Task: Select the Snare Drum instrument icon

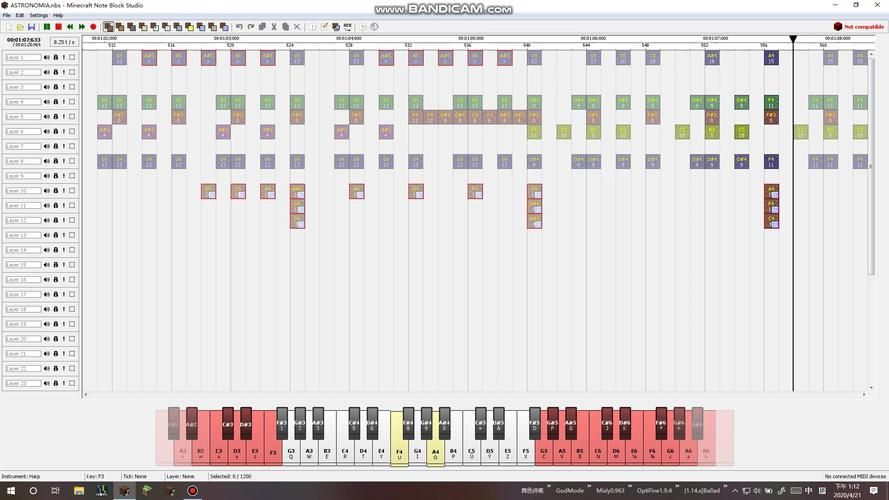Action: tap(143, 27)
